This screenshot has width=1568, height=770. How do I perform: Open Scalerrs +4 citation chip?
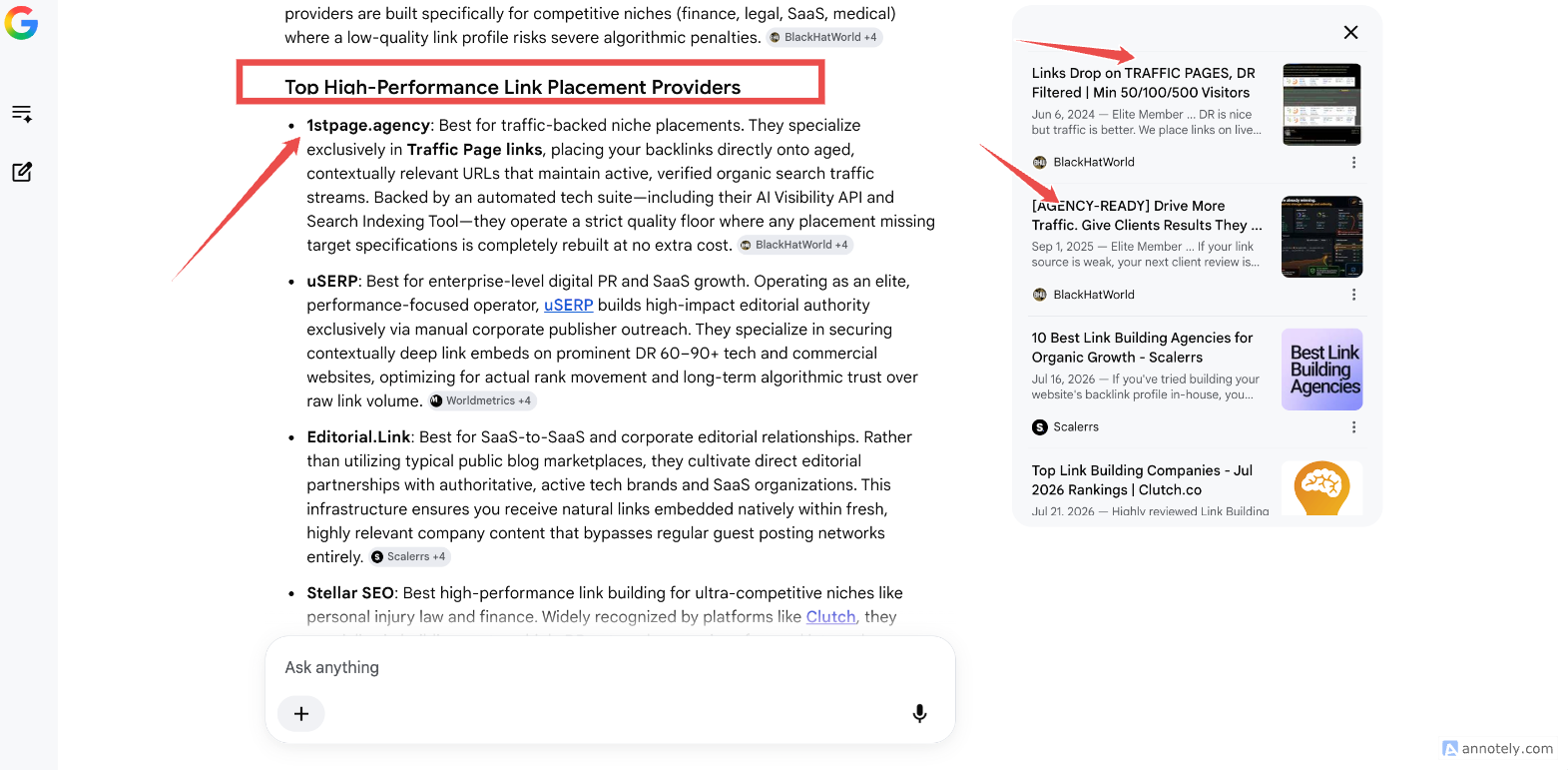409,556
